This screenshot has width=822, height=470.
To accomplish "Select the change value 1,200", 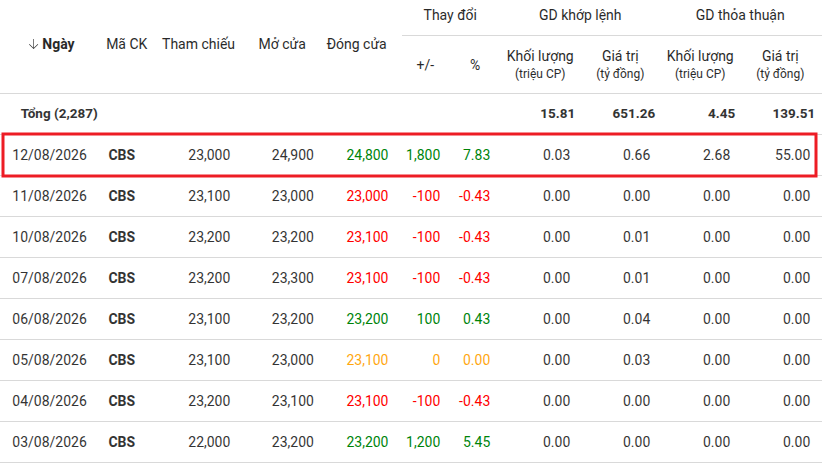I will point(423,442).
